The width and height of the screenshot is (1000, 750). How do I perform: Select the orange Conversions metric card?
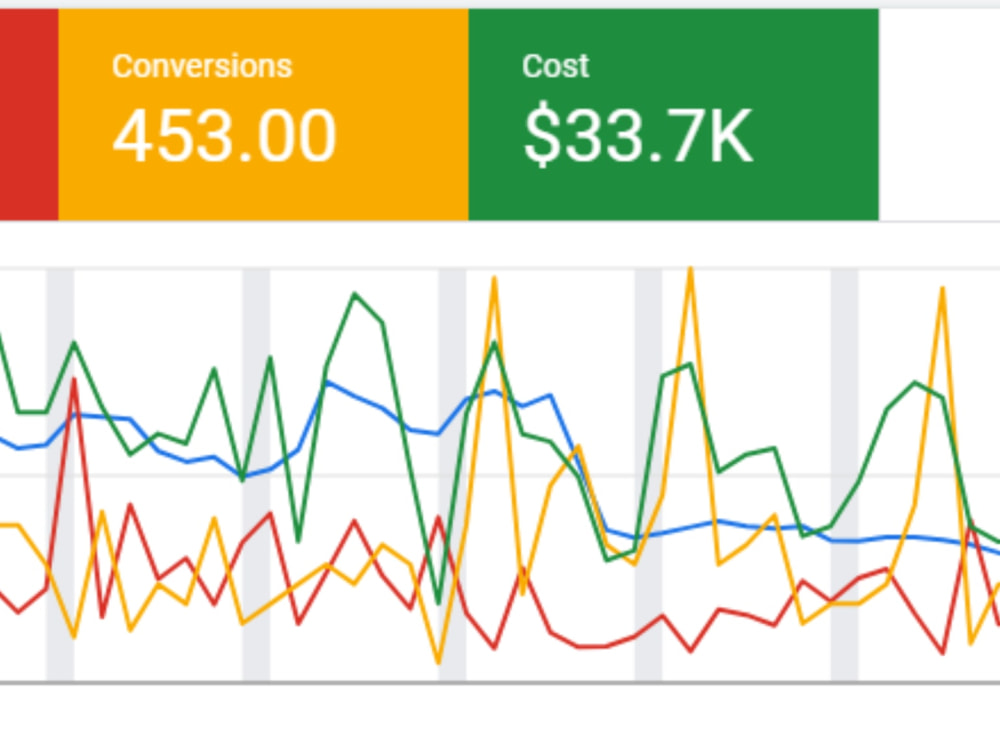pos(263,115)
